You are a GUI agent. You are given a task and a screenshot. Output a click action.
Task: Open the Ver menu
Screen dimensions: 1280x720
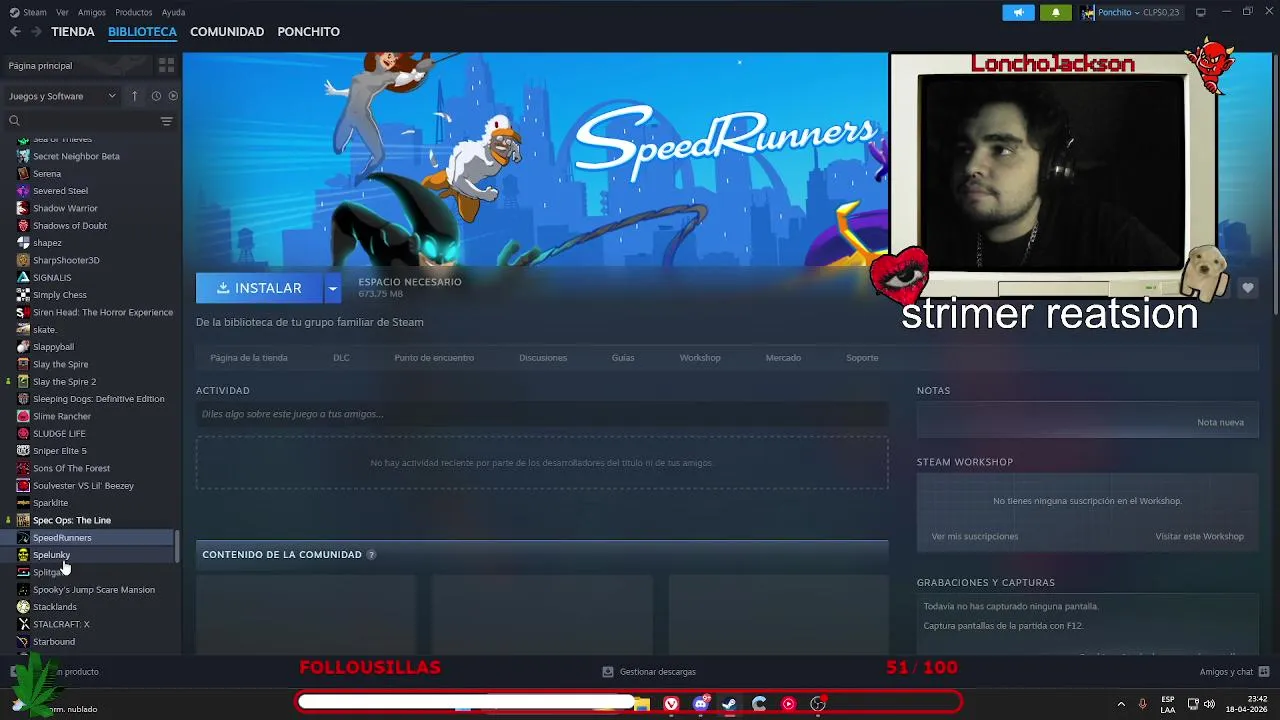pos(62,12)
